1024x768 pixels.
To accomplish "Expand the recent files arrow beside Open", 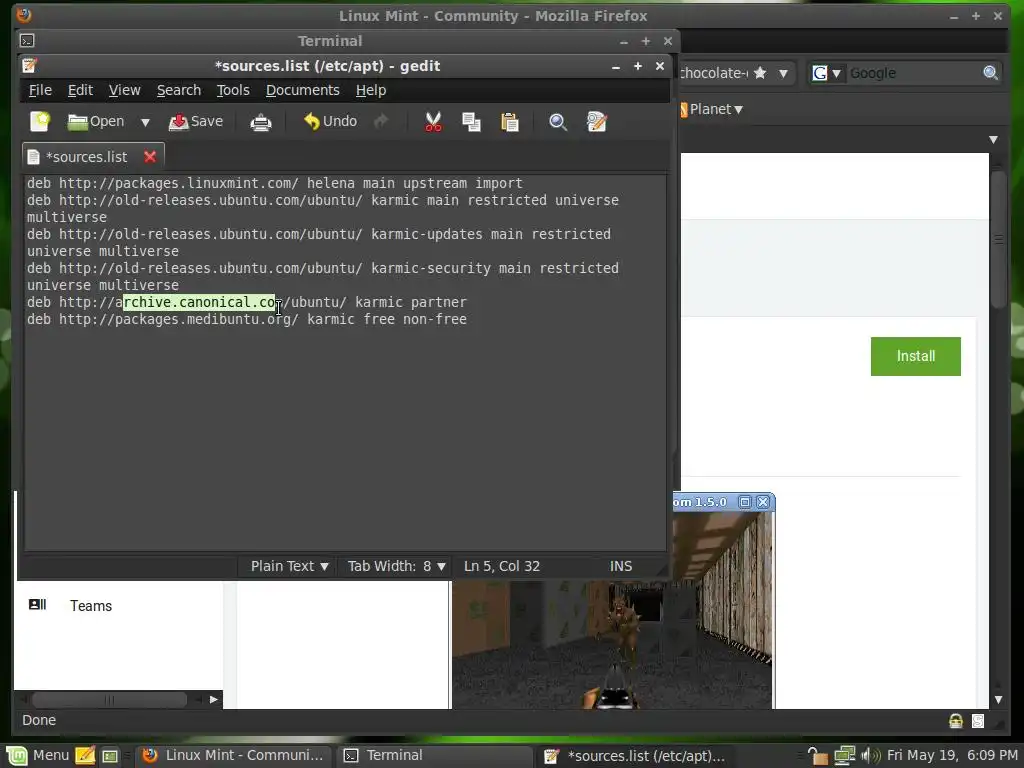I will (x=145, y=122).
